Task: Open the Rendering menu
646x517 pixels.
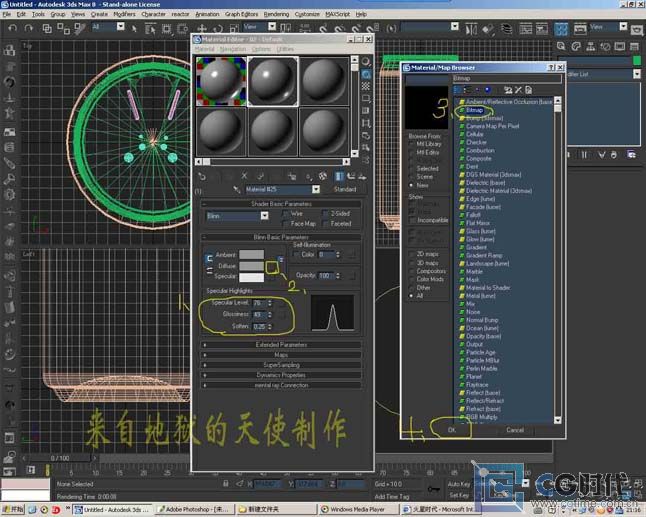Action: click(276, 14)
